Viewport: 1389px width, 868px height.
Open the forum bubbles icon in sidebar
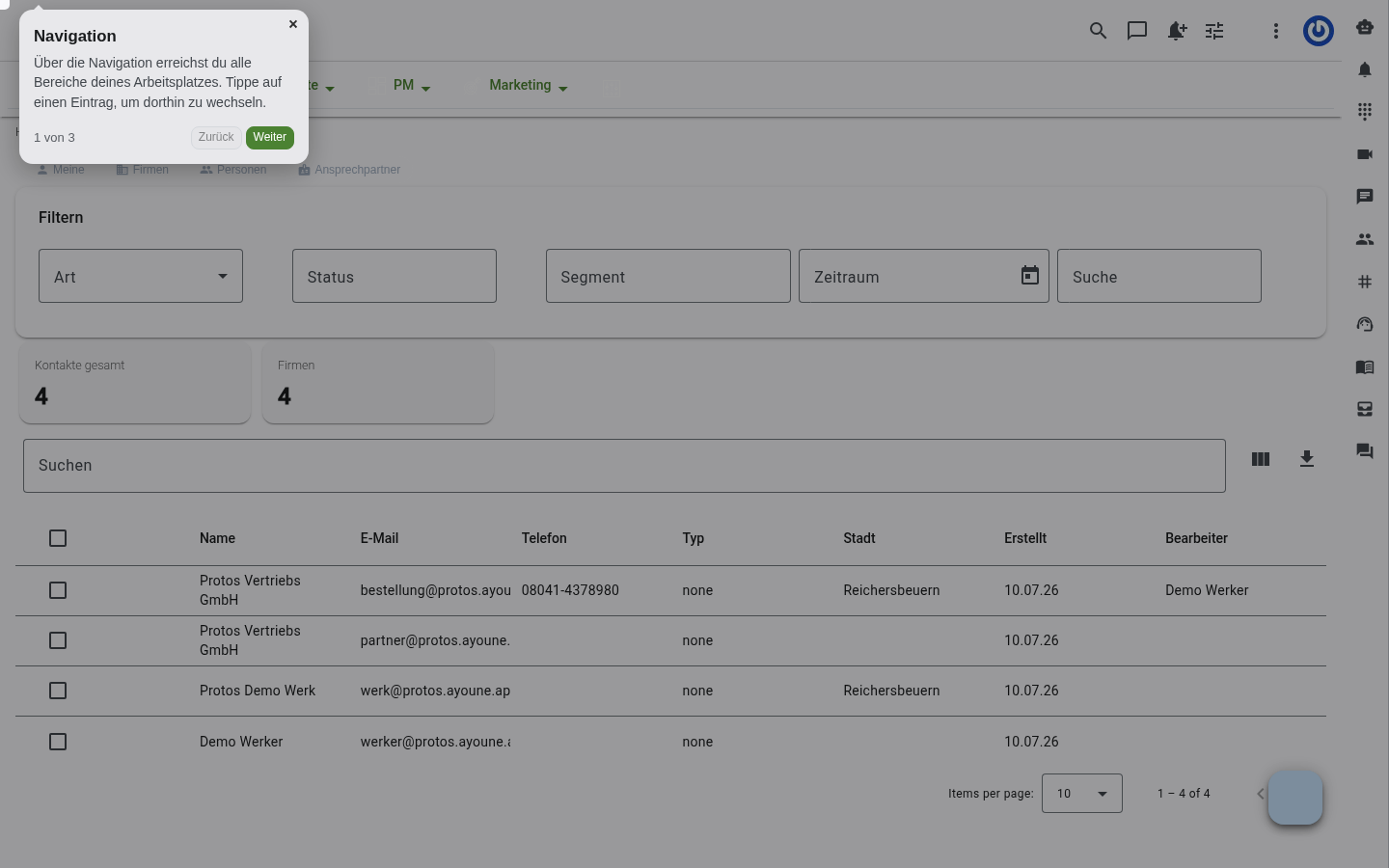1365,451
